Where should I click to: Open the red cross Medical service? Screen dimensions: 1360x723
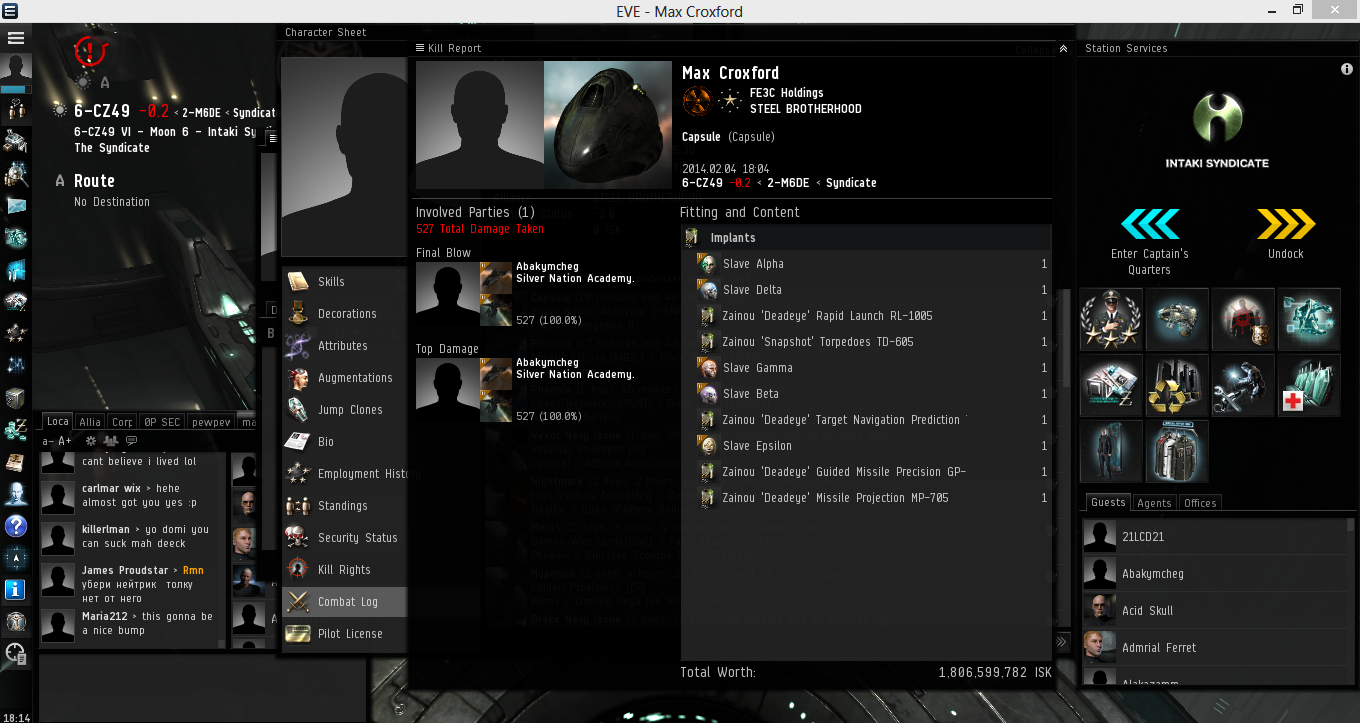(x=1309, y=386)
